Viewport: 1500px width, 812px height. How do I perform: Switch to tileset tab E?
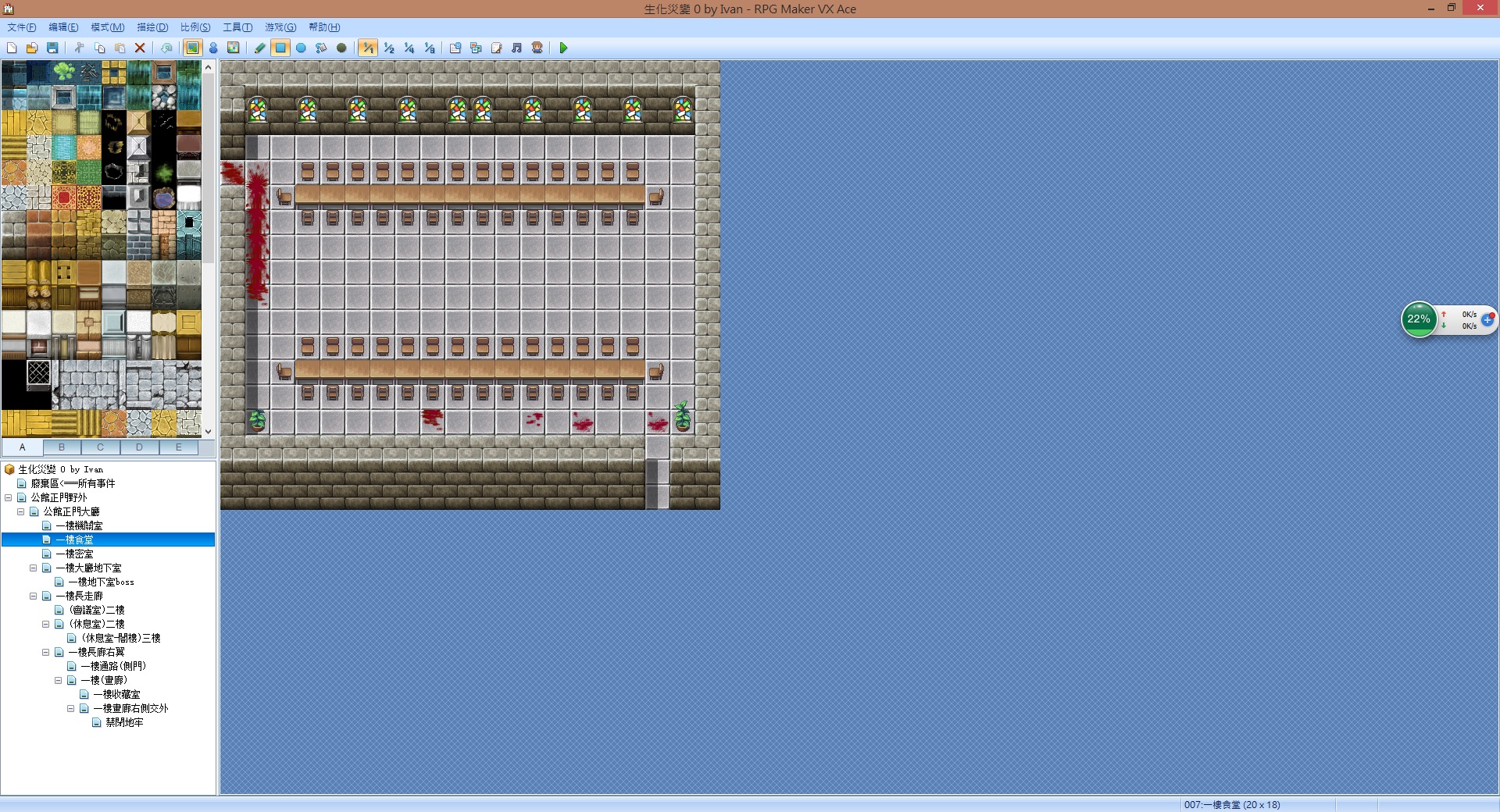(179, 447)
